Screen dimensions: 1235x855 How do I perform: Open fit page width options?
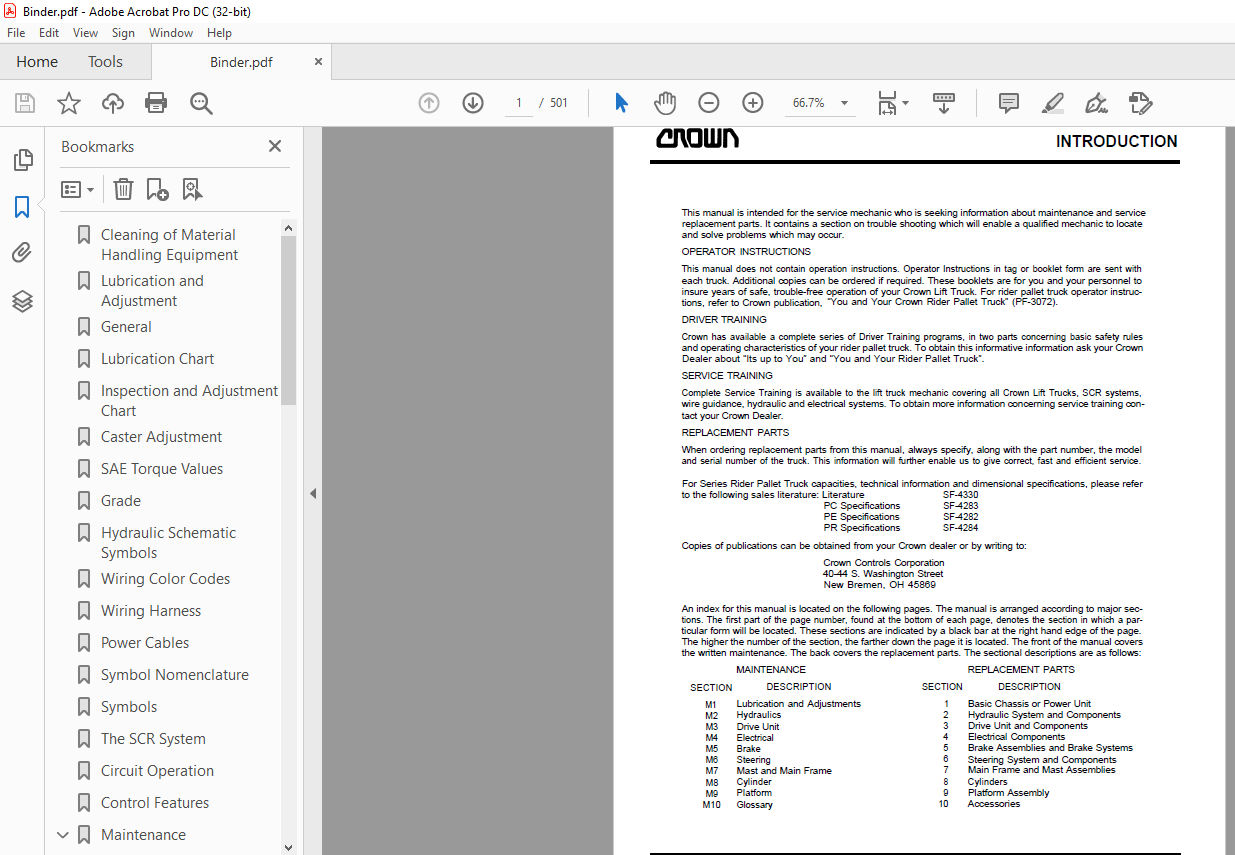click(x=893, y=103)
